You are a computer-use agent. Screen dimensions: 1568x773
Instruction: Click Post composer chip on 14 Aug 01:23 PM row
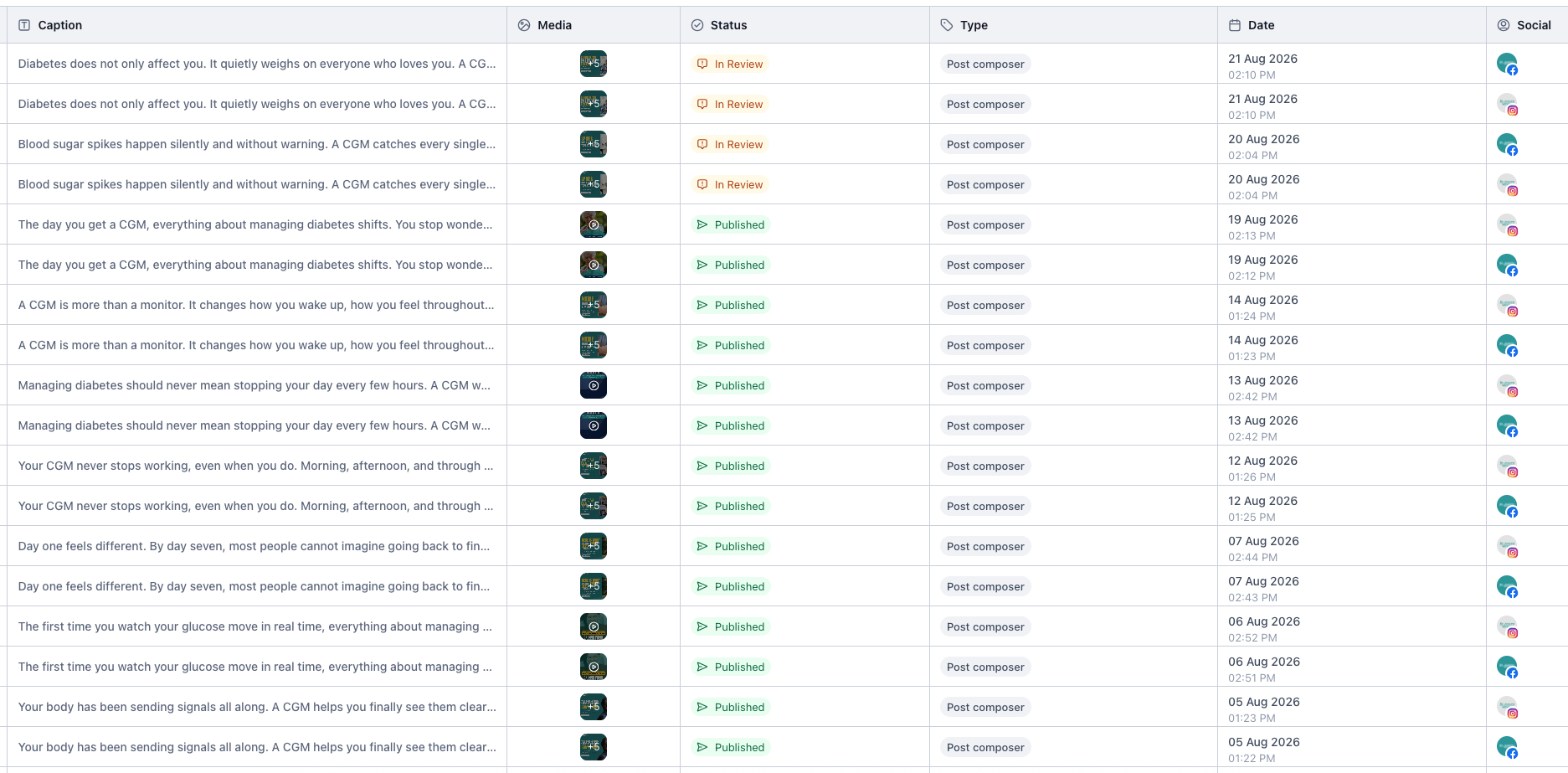pyautogui.click(x=985, y=345)
